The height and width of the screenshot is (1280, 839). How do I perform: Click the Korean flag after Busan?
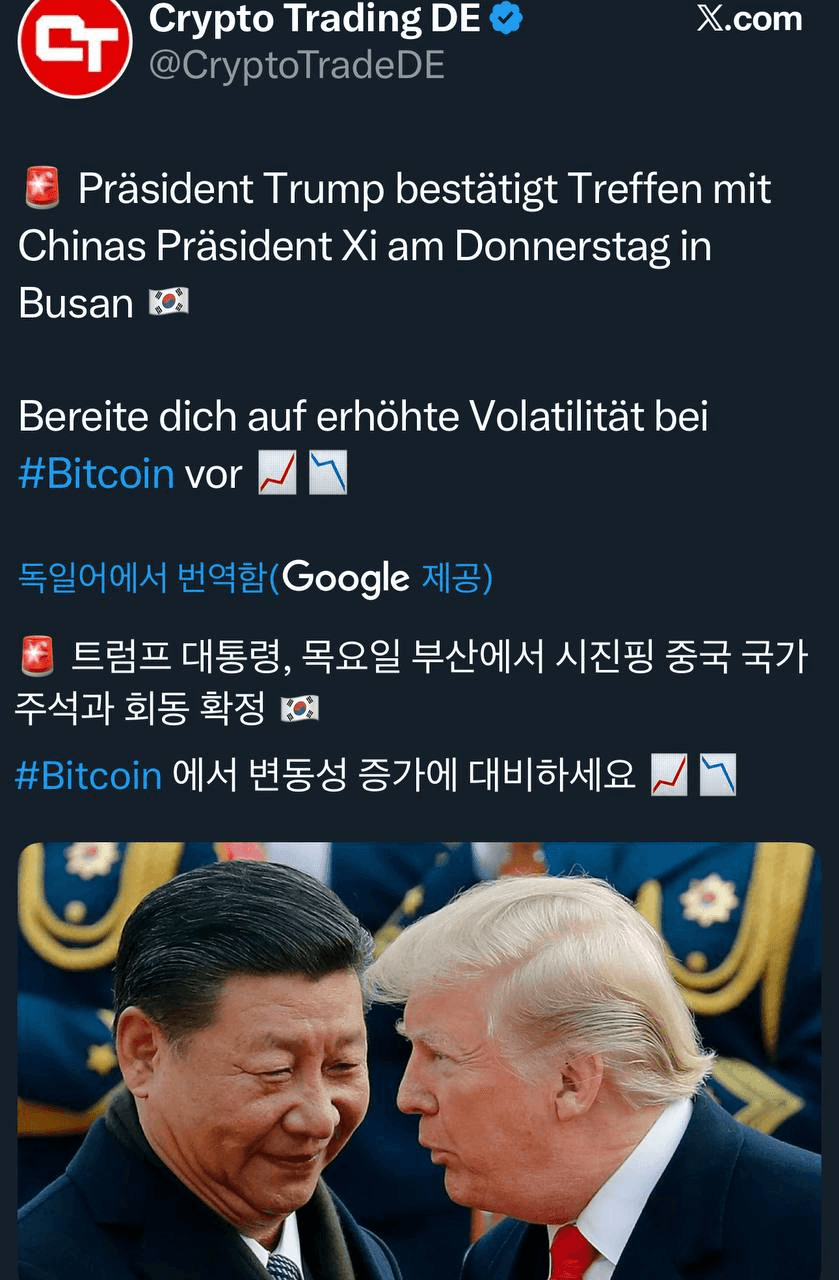[x=167, y=302]
